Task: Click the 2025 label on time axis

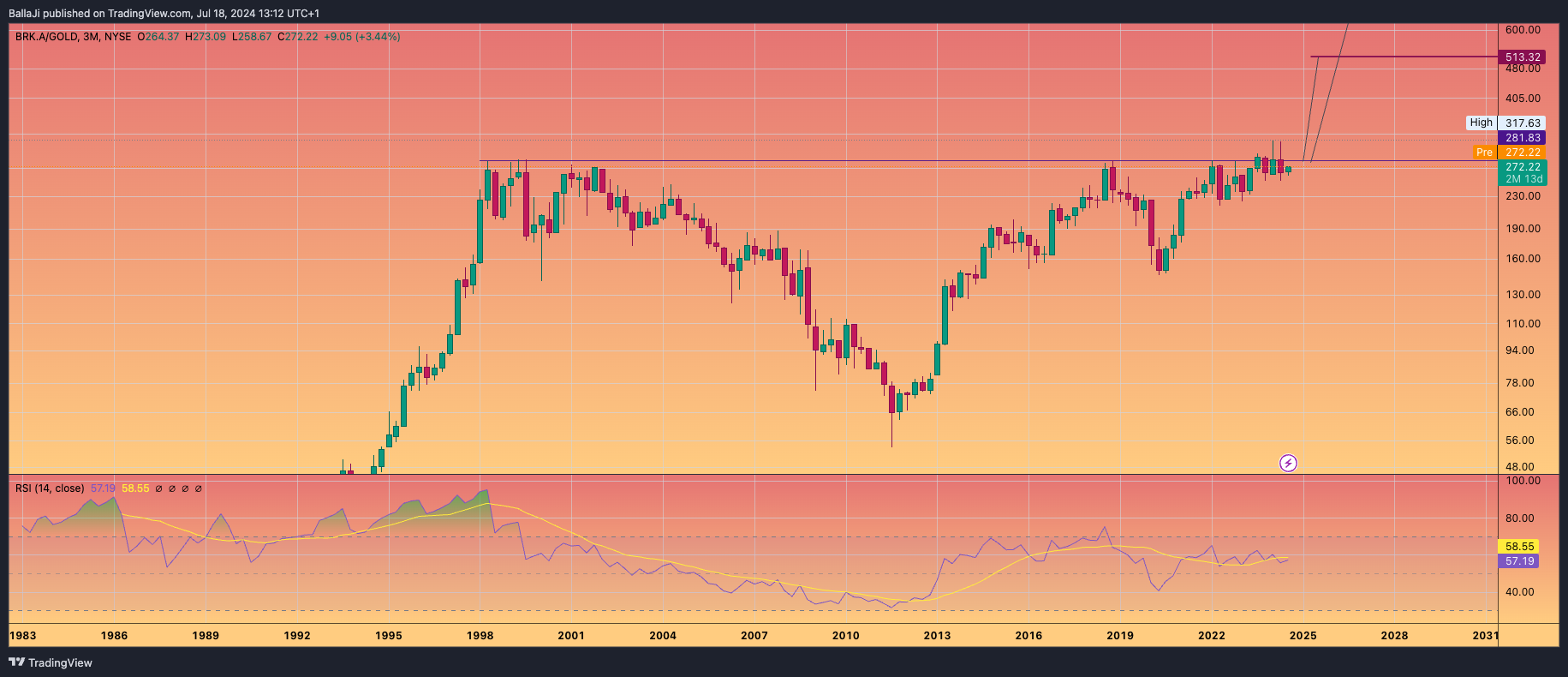Action: [x=1303, y=636]
